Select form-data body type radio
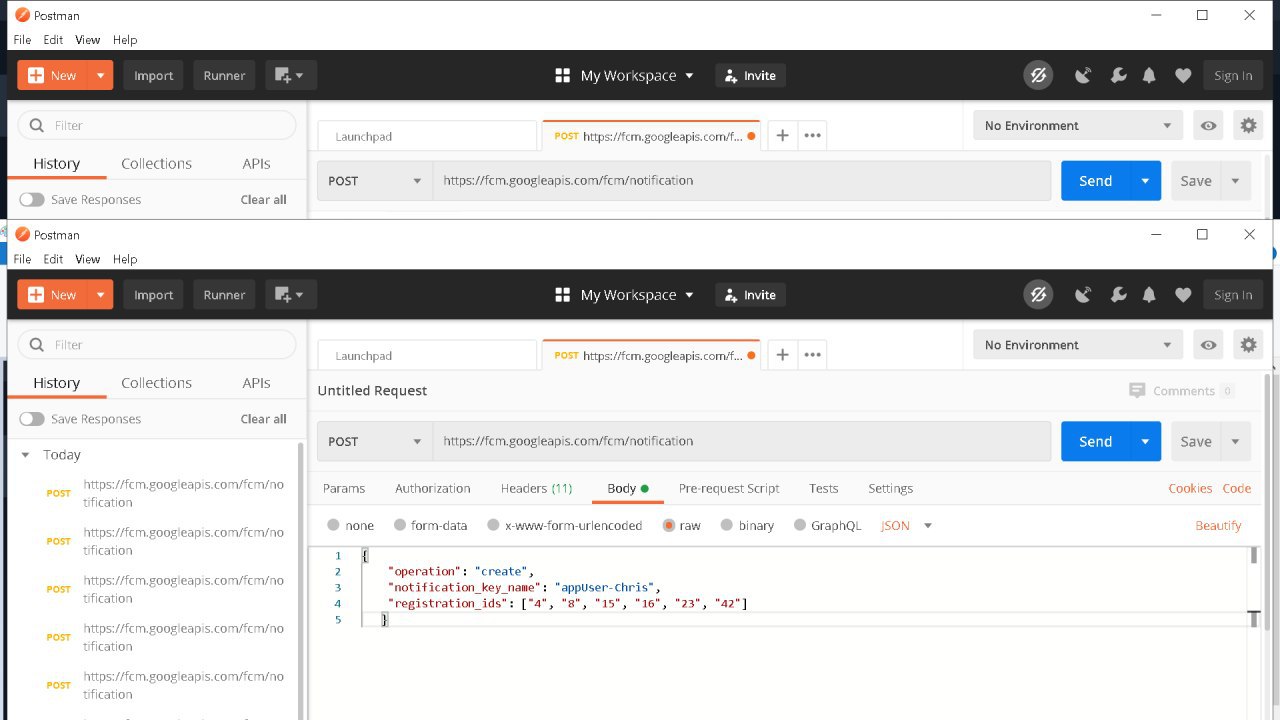The width and height of the screenshot is (1280, 720). (x=400, y=525)
